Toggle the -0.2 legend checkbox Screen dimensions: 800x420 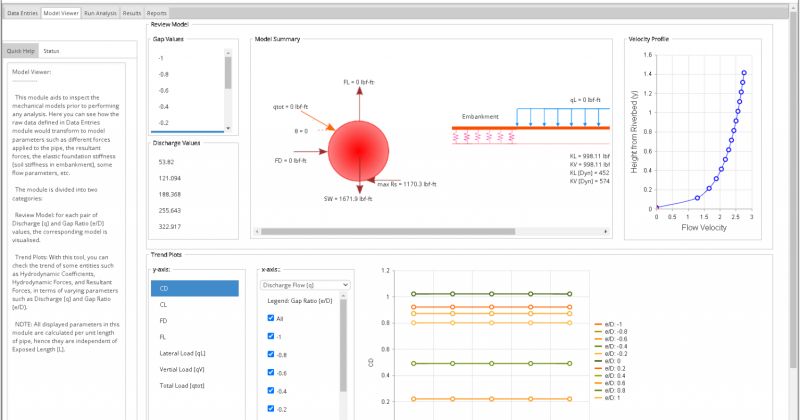[x=271, y=409]
